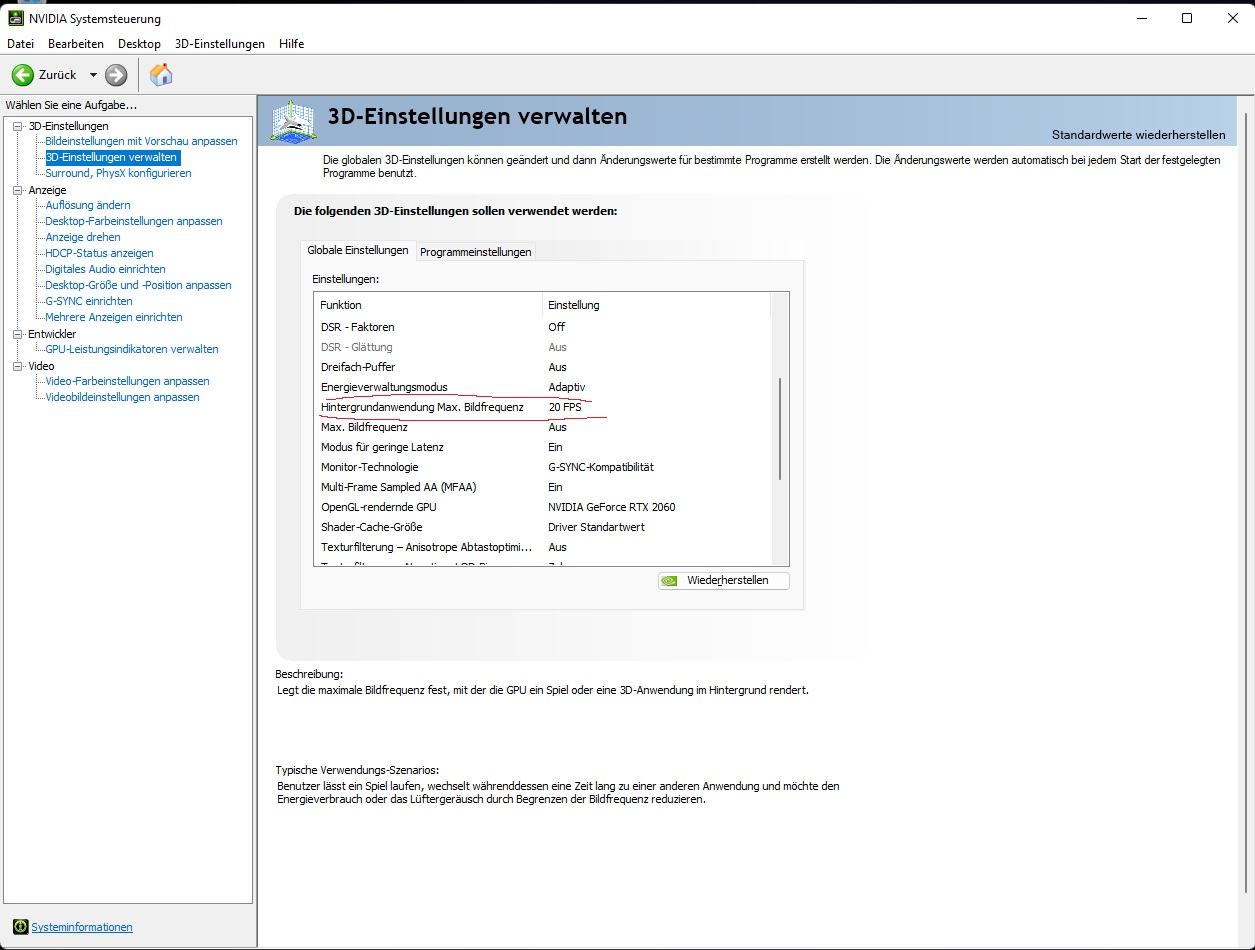Screen dimensions: 1255x950
Task: Click the Wiederherstellen button
Action: 724,580
